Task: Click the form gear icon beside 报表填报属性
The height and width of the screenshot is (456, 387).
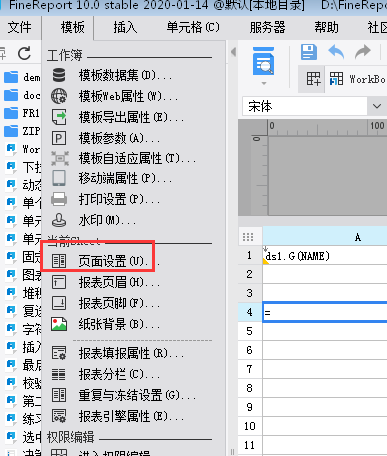Action: (59, 353)
